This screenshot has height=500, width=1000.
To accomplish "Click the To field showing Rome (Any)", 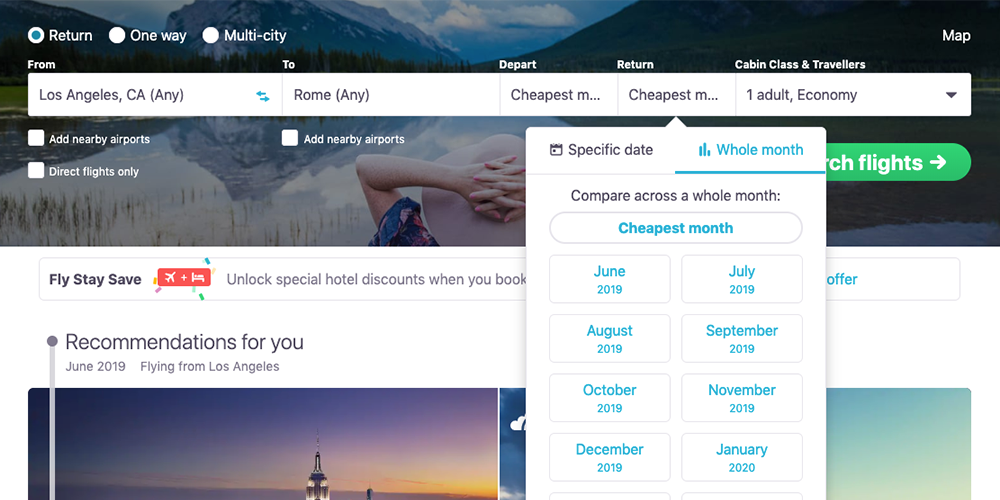I will [391, 94].
